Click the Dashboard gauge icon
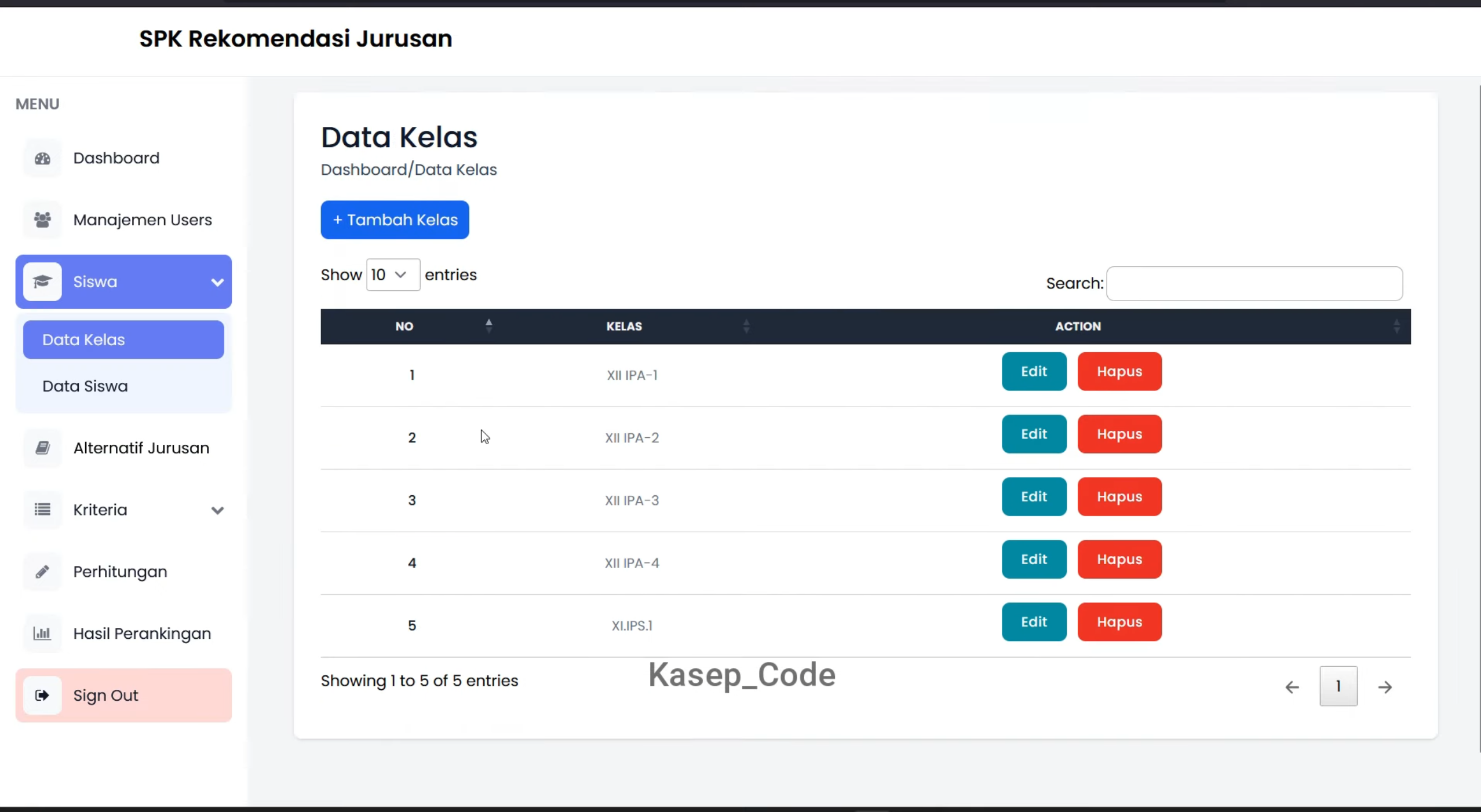This screenshot has width=1481, height=812. [42, 158]
